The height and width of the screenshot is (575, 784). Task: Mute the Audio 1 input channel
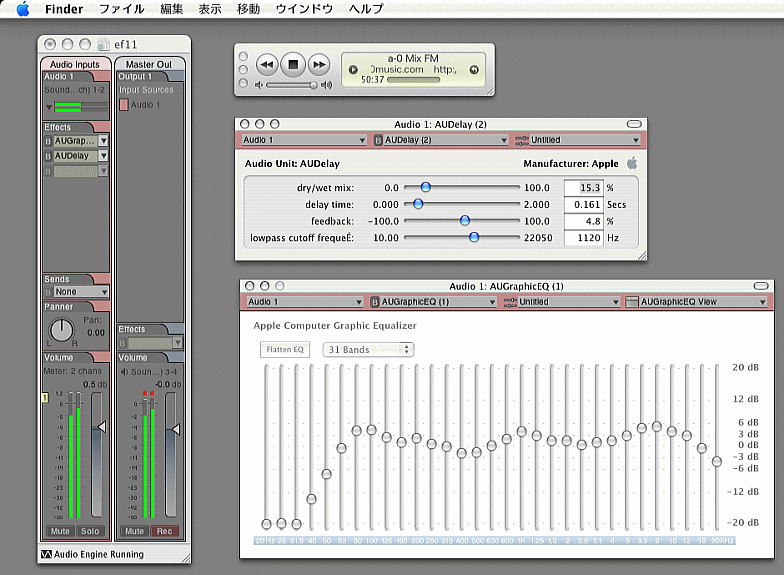click(61, 531)
